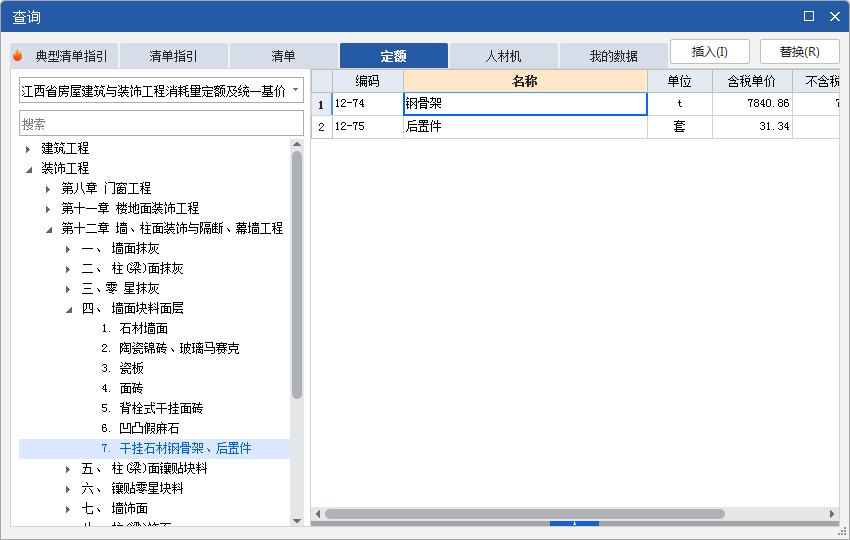Click 第八章 门窗工程 label

[106, 189]
